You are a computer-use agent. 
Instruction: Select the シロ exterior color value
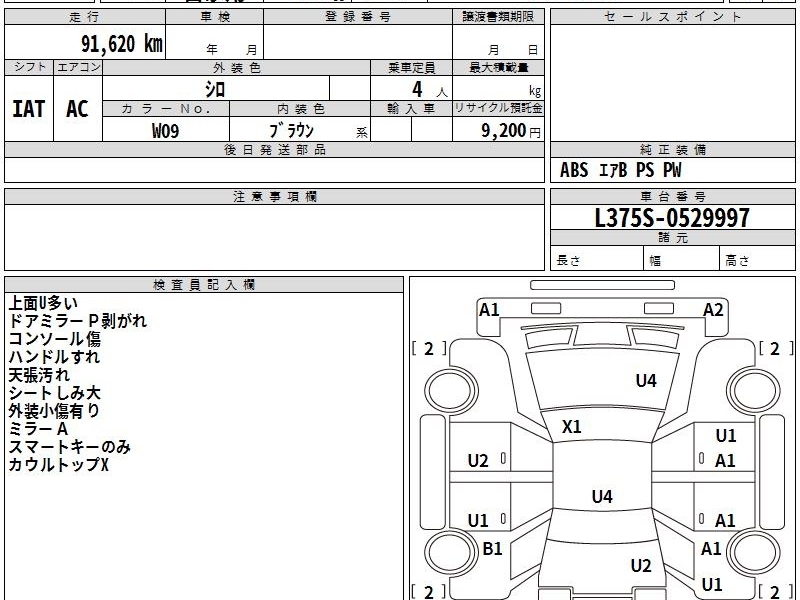click(x=215, y=89)
